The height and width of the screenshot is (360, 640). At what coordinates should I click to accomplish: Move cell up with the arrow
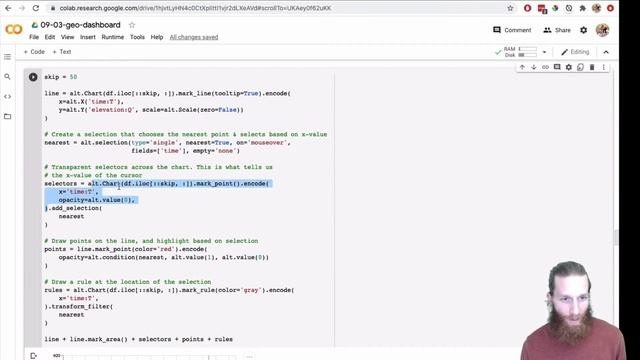click(522, 67)
